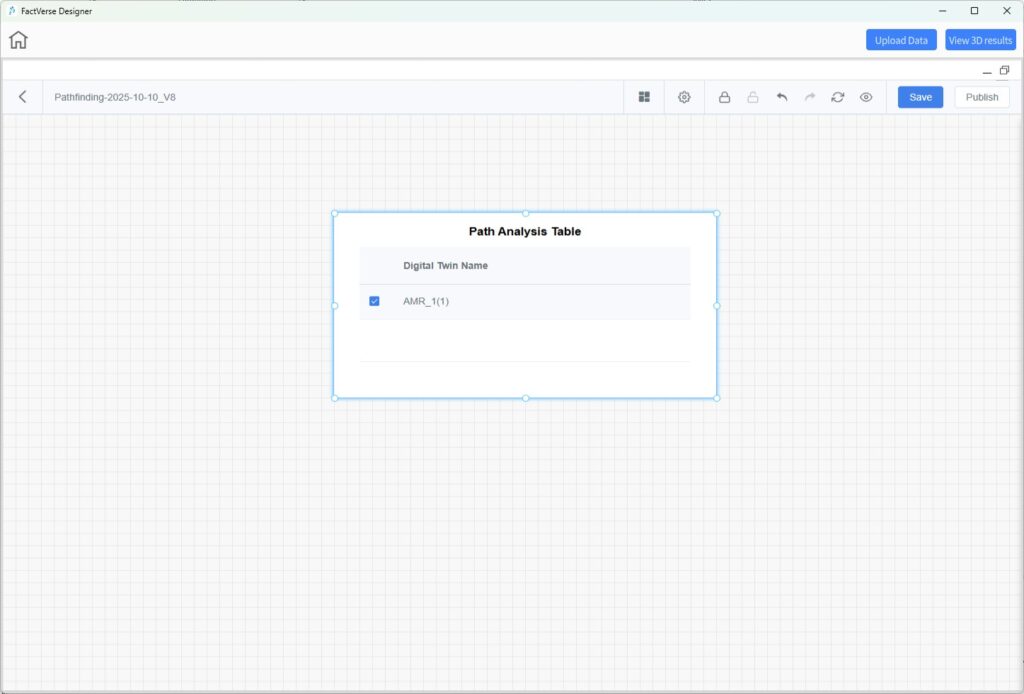Image resolution: width=1024 pixels, height=694 pixels.
Task: Open View 3D results
Action: [x=980, y=40]
